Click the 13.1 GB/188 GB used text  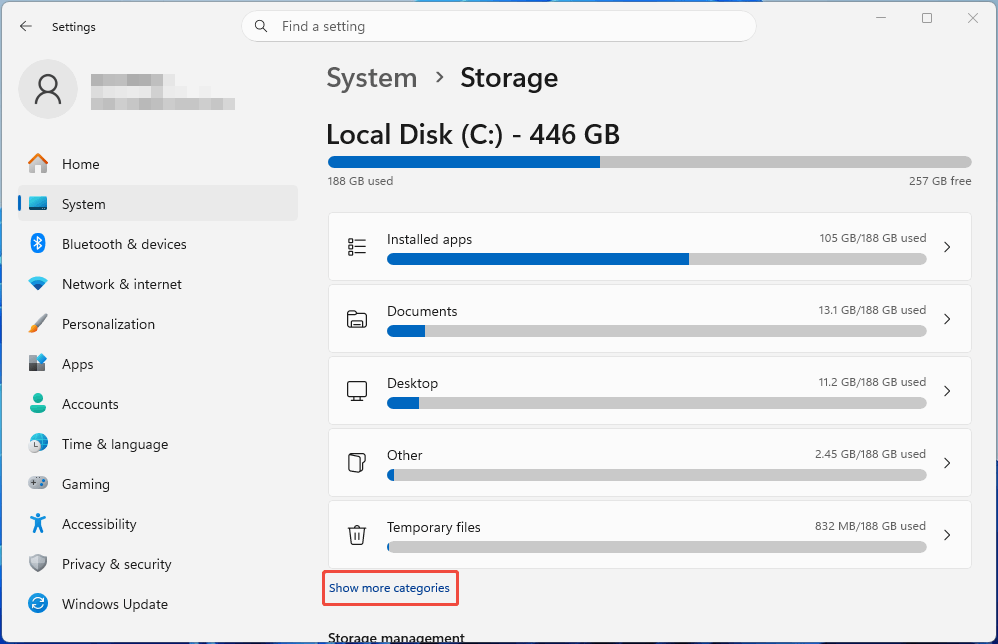(x=872, y=310)
